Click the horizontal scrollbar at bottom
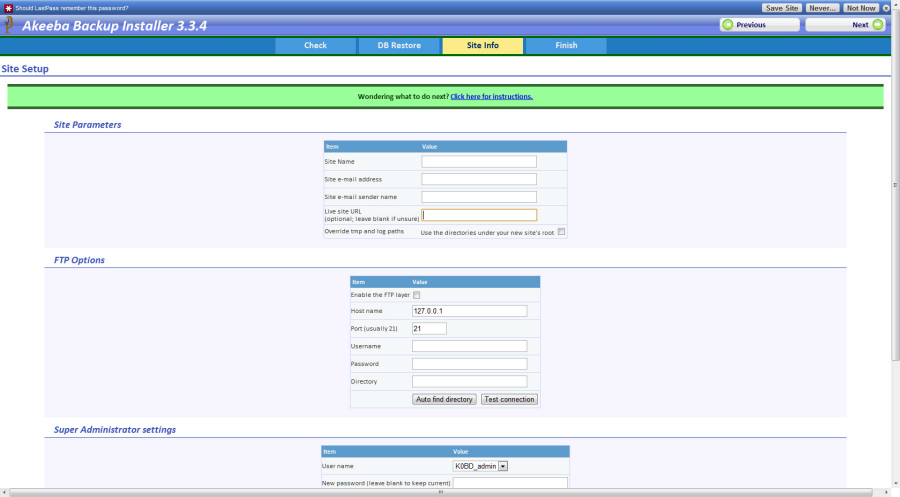900x497 pixels. 441,492
